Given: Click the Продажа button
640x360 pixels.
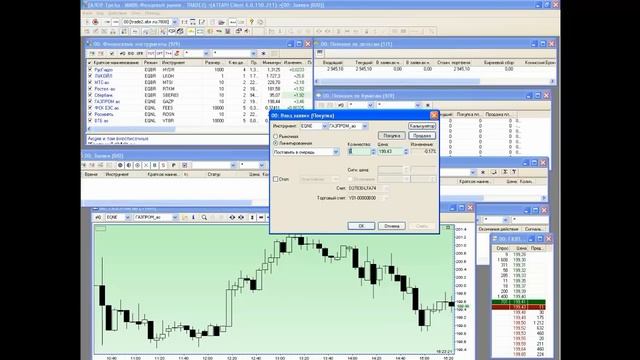Looking at the screenshot, I should pos(422,136).
